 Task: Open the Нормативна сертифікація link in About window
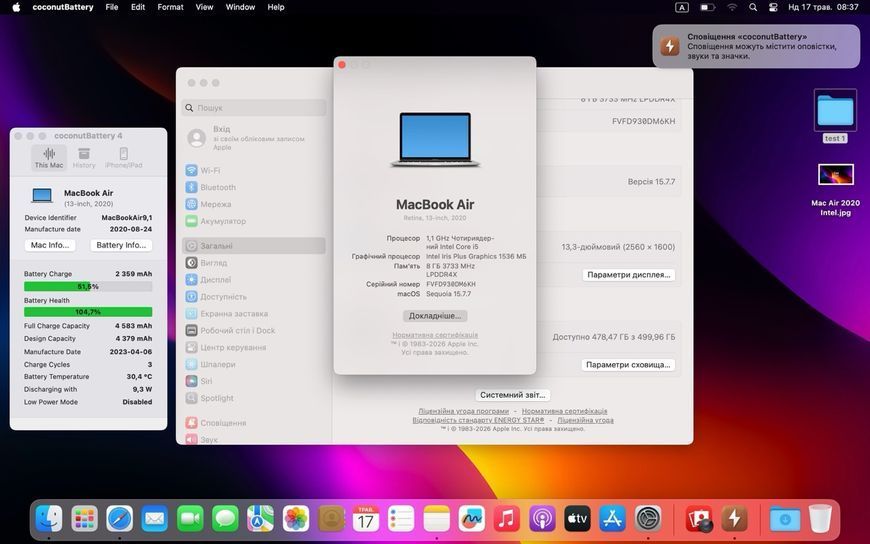tap(435, 335)
